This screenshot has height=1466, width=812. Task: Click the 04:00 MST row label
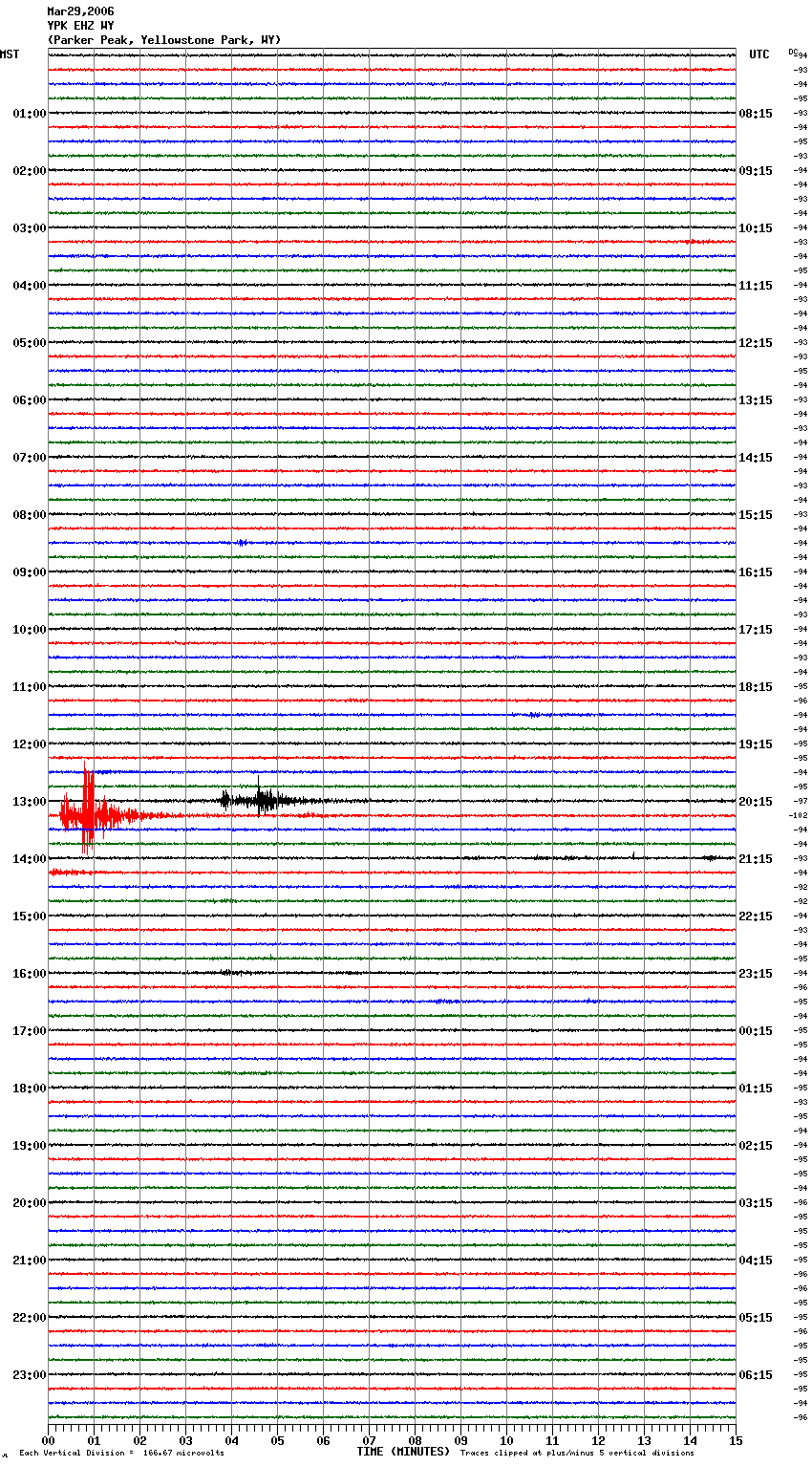(30, 286)
